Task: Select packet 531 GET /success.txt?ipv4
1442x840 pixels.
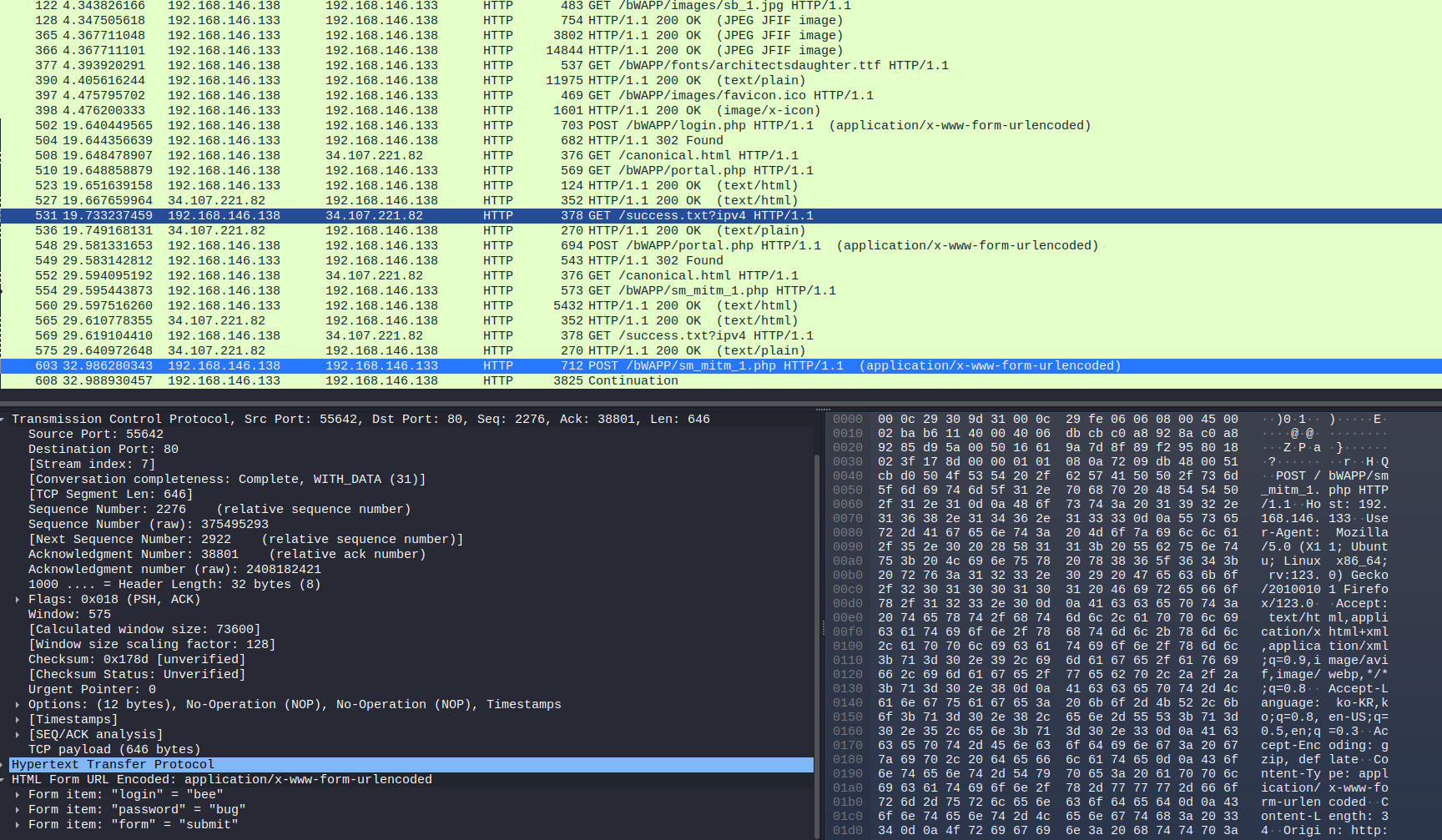Action: [x=721, y=215]
